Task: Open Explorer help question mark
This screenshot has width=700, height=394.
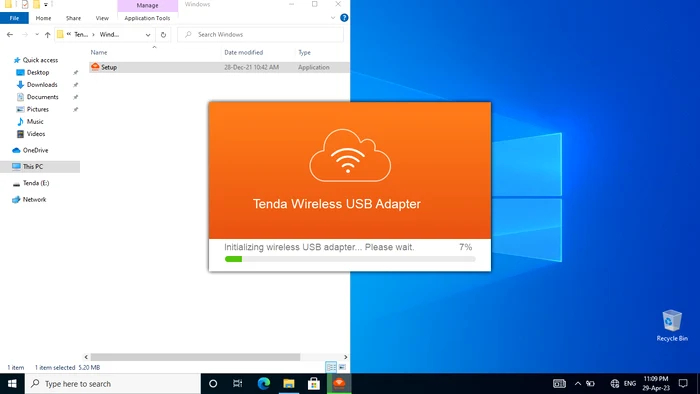Action: coord(344,18)
